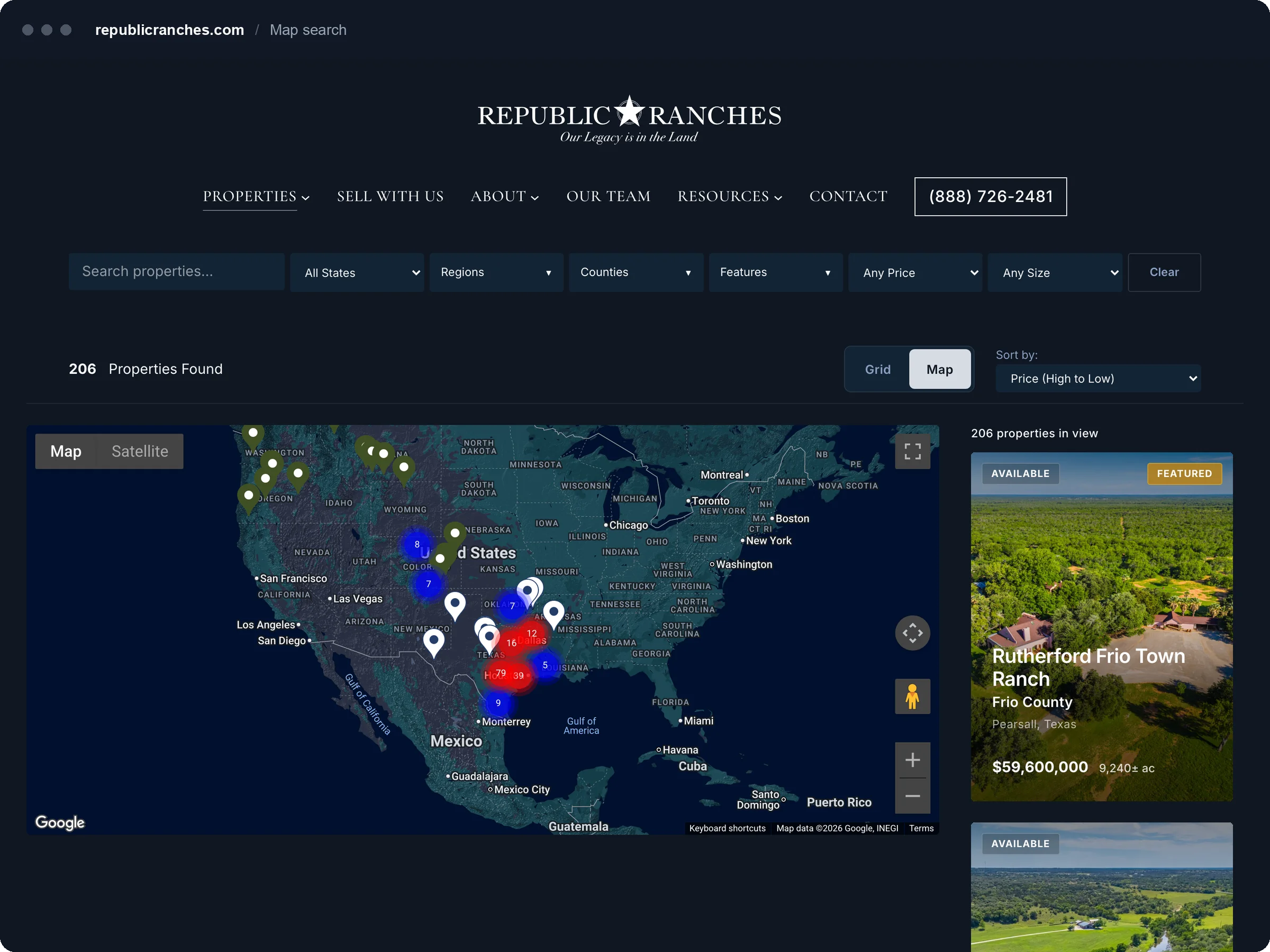This screenshot has width=1270, height=952.
Task: Click the green pin on Oregon coast
Action: (x=248, y=498)
